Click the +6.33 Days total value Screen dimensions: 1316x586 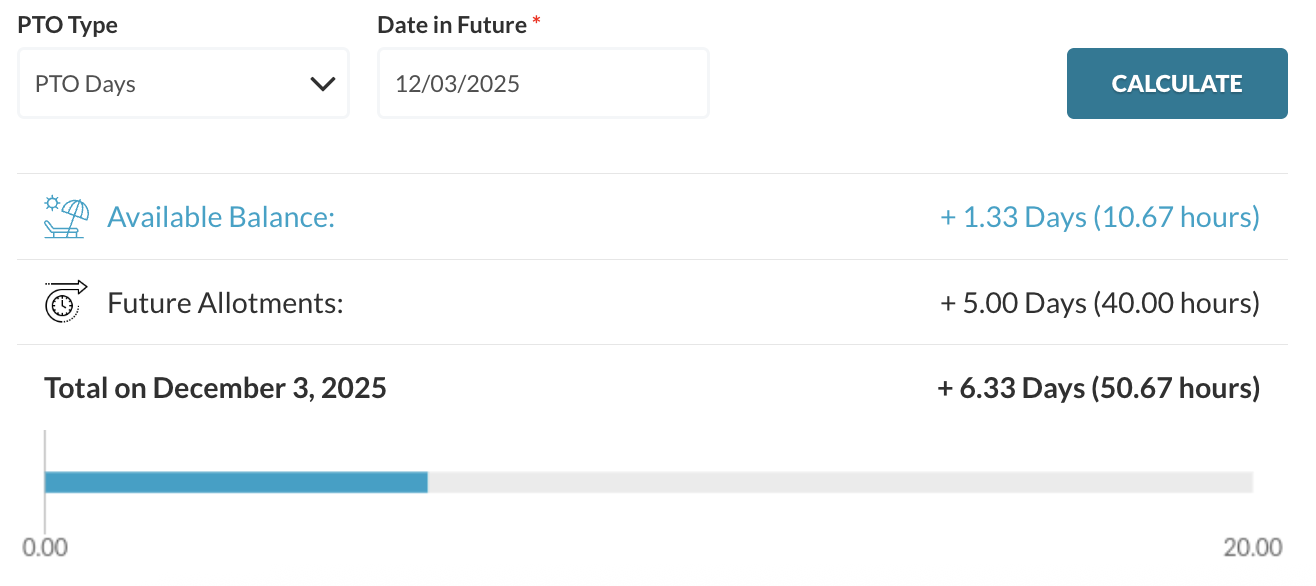point(1099,388)
